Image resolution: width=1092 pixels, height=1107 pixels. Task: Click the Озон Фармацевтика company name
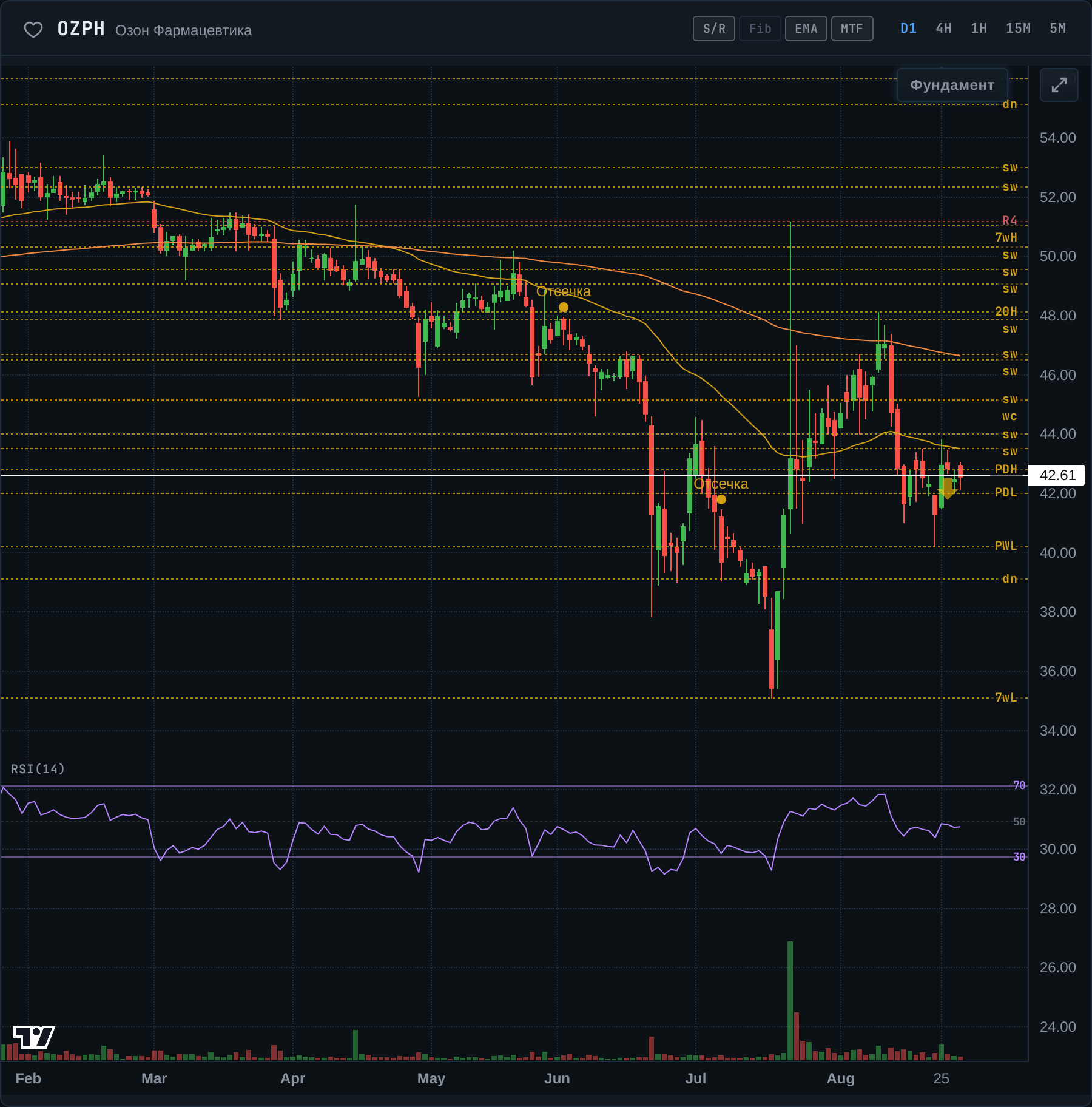click(x=183, y=30)
